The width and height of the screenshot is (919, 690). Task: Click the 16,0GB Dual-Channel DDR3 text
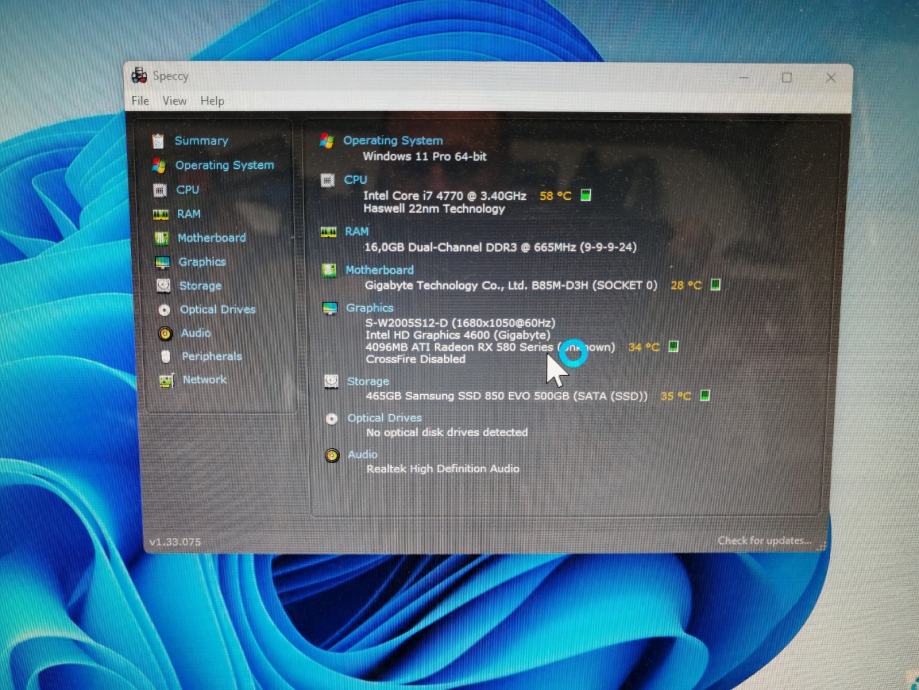[500, 247]
